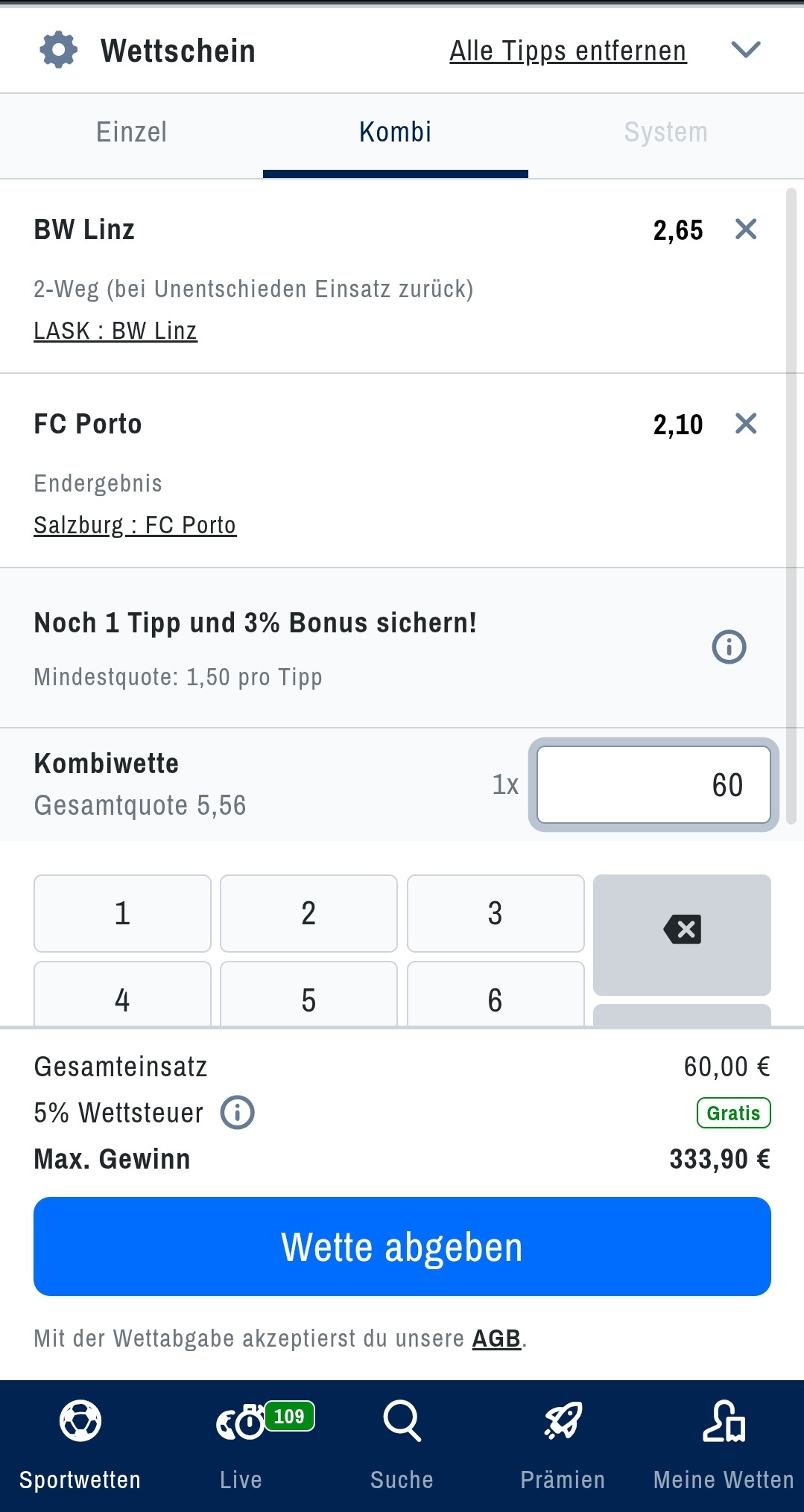The image size is (804, 1512).
Task: Click Alle Tipps entfernen link
Action: pyautogui.click(x=568, y=51)
